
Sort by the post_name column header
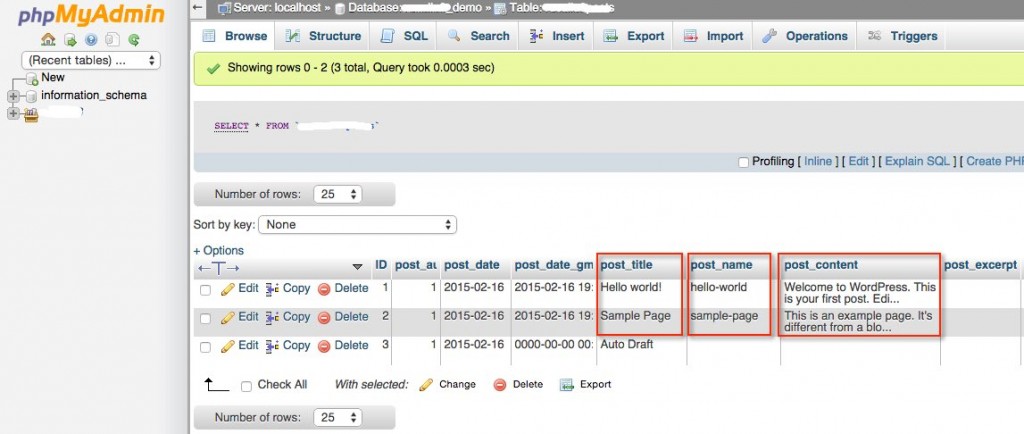pyautogui.click(x=721, y=265)
